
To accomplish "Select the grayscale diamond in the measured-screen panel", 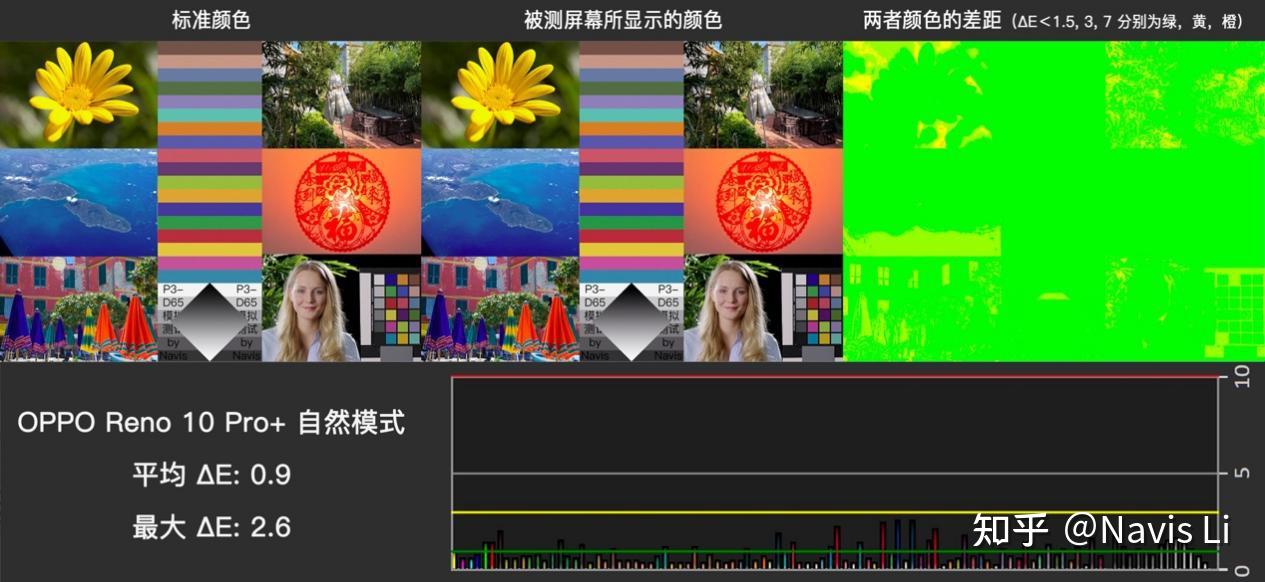I will tap(632, 322).
